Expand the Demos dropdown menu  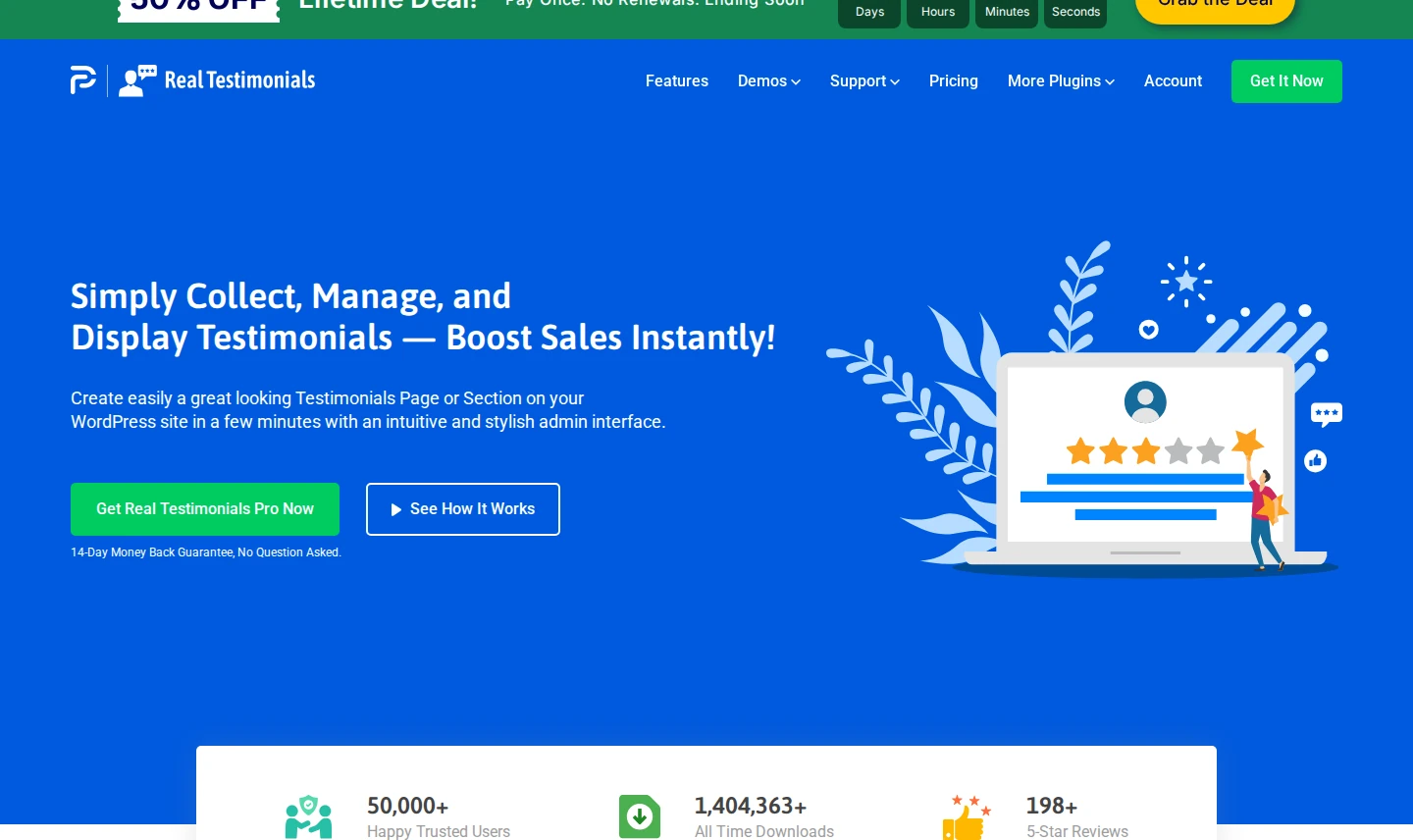click(x=769, y=81)
